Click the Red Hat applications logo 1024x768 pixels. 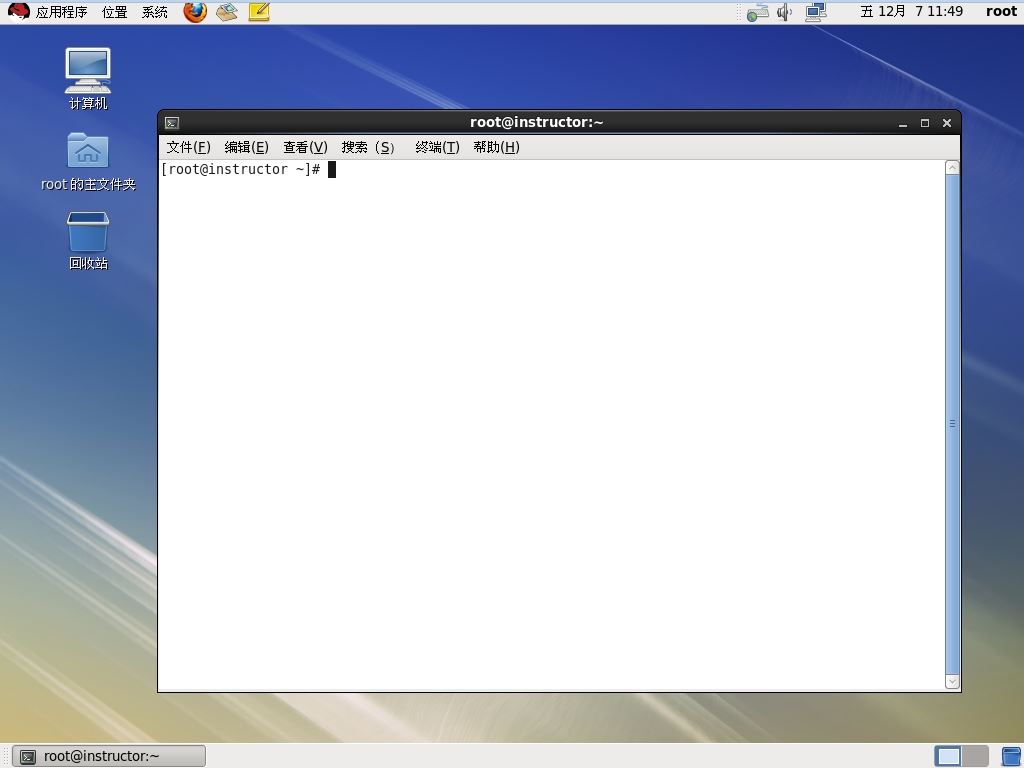click(18, 11)
